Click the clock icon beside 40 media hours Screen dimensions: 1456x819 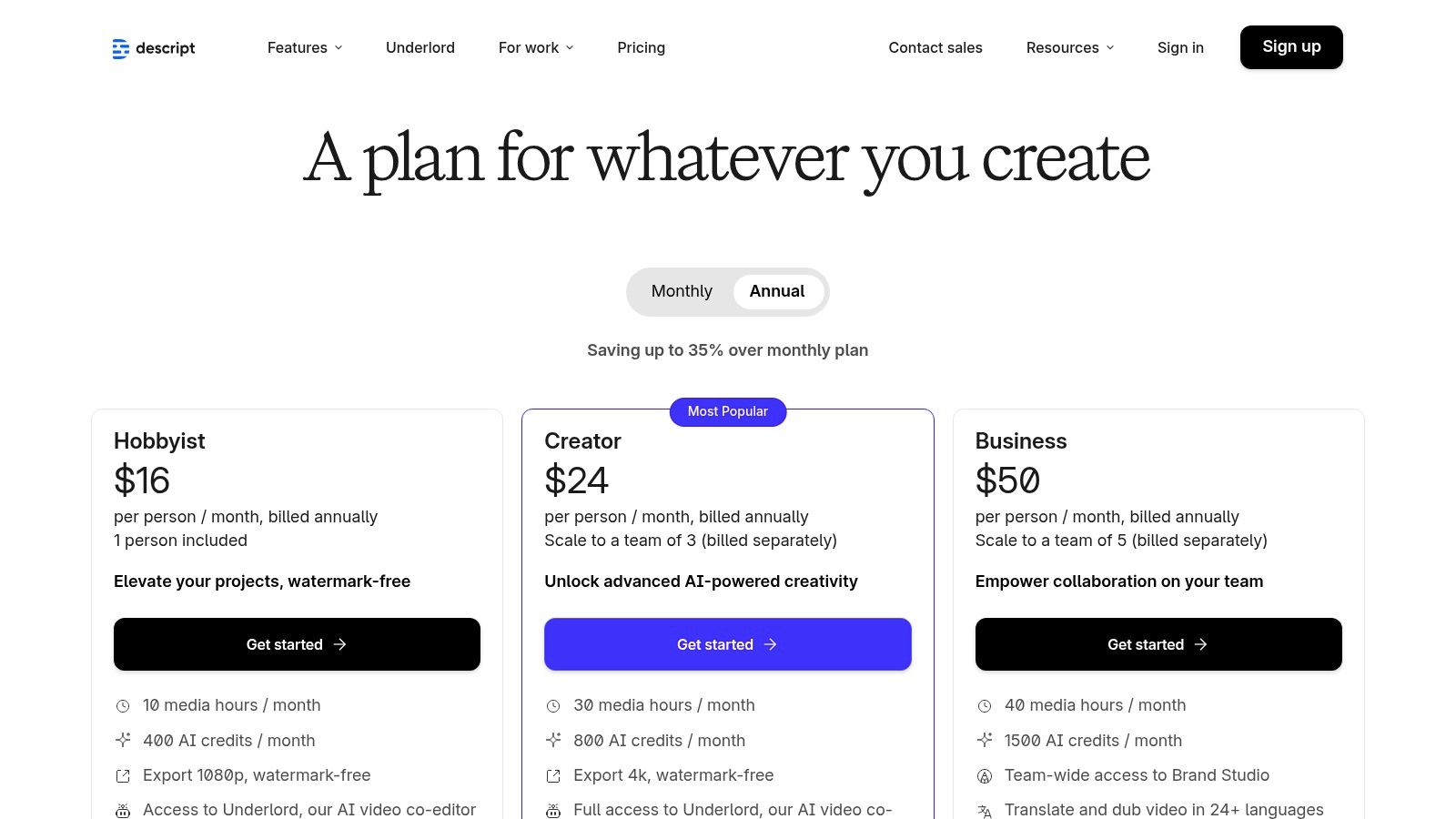click(985, 704)
